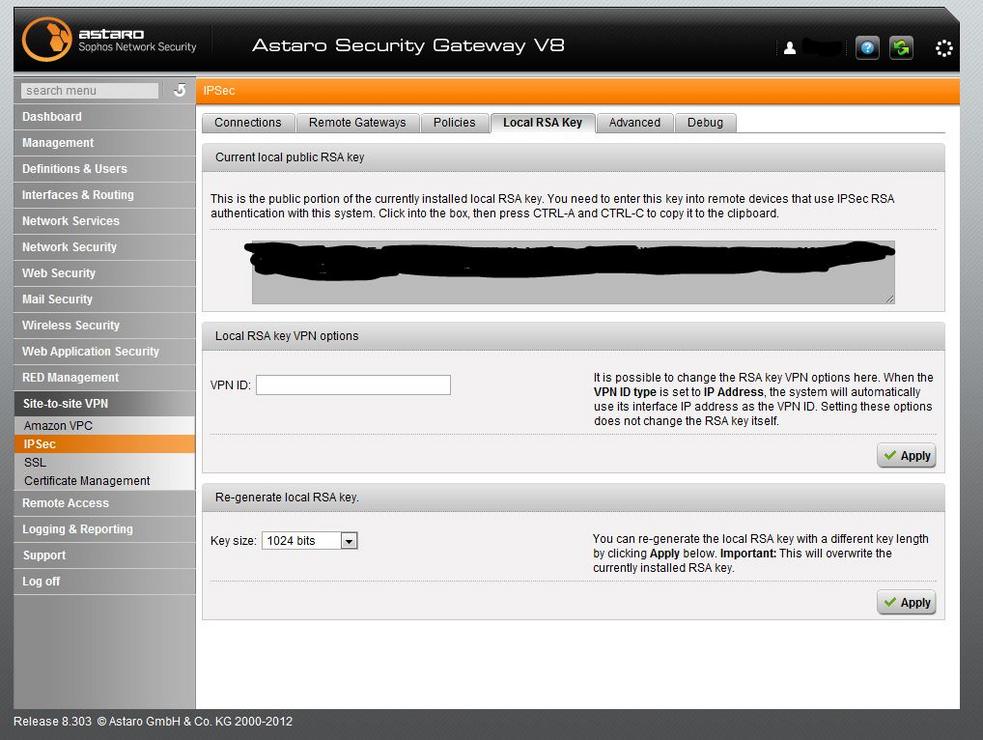Click inside the public RSA key box
This screenshot has width=983, height=740.
click(573, 273)
